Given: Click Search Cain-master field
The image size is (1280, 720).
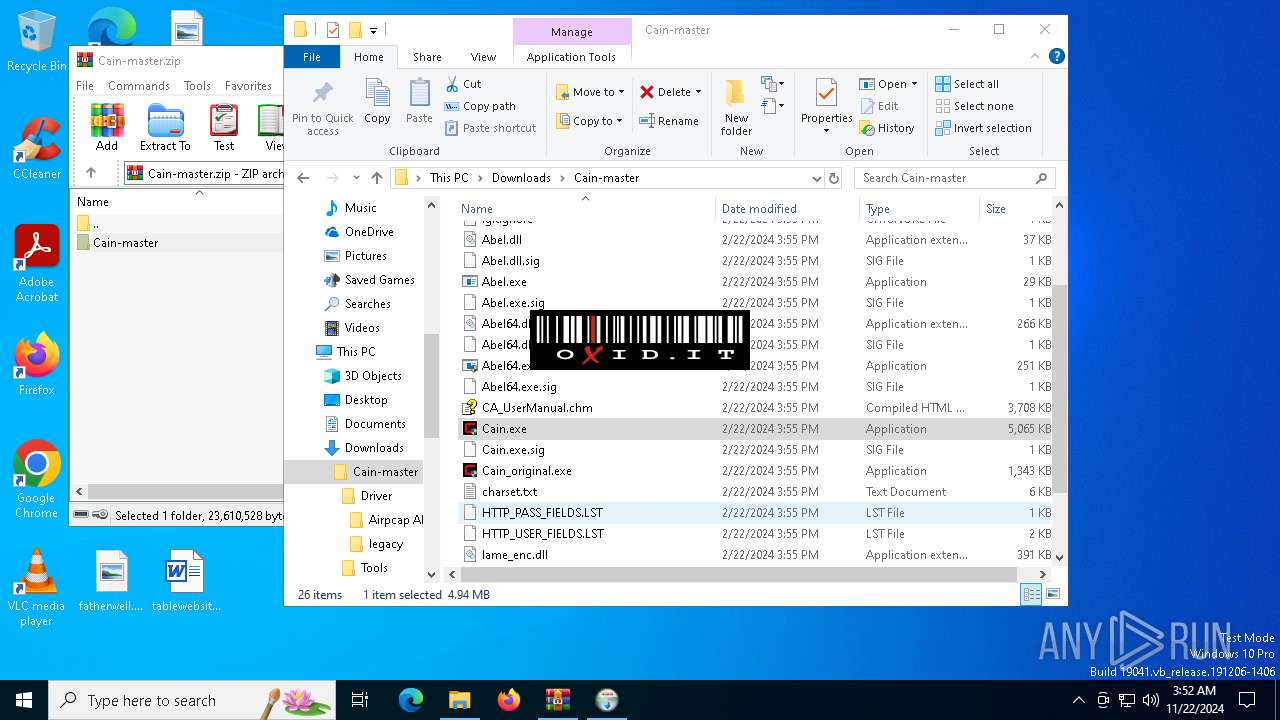Looking at the screenshot, I should click(954, 178).
